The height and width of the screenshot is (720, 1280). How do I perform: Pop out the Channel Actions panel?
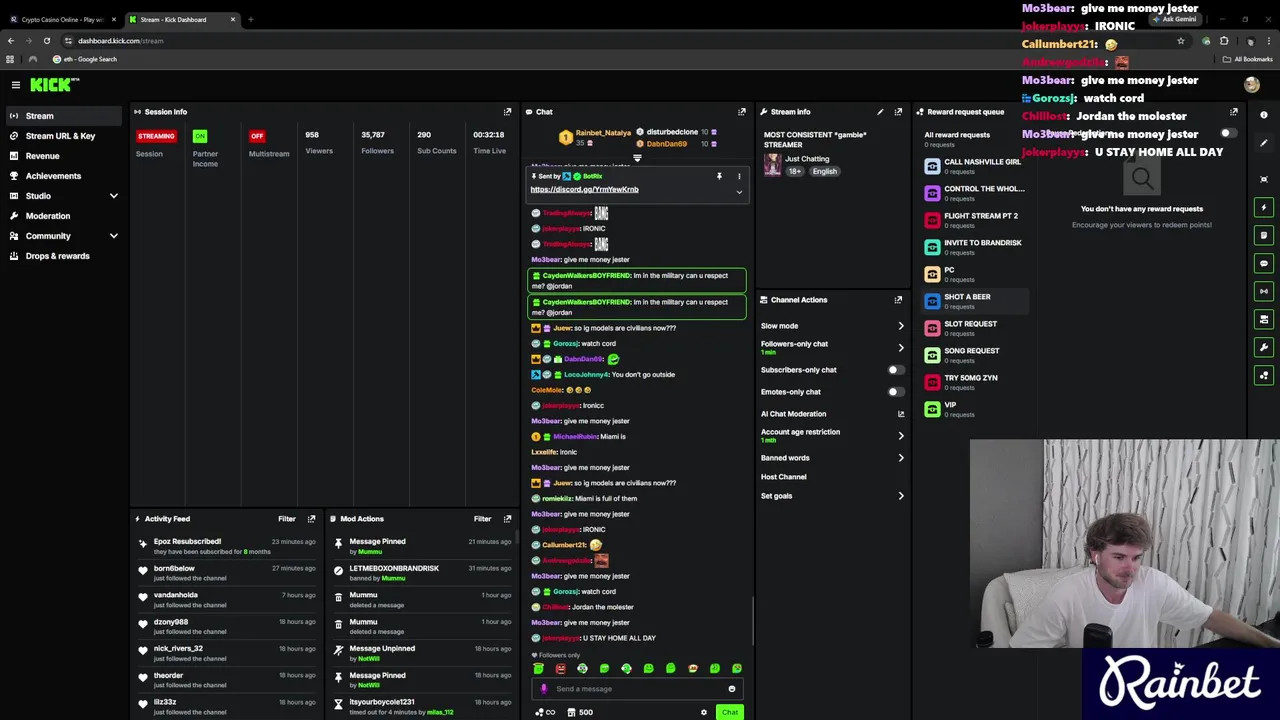click(x=898, y=300)
